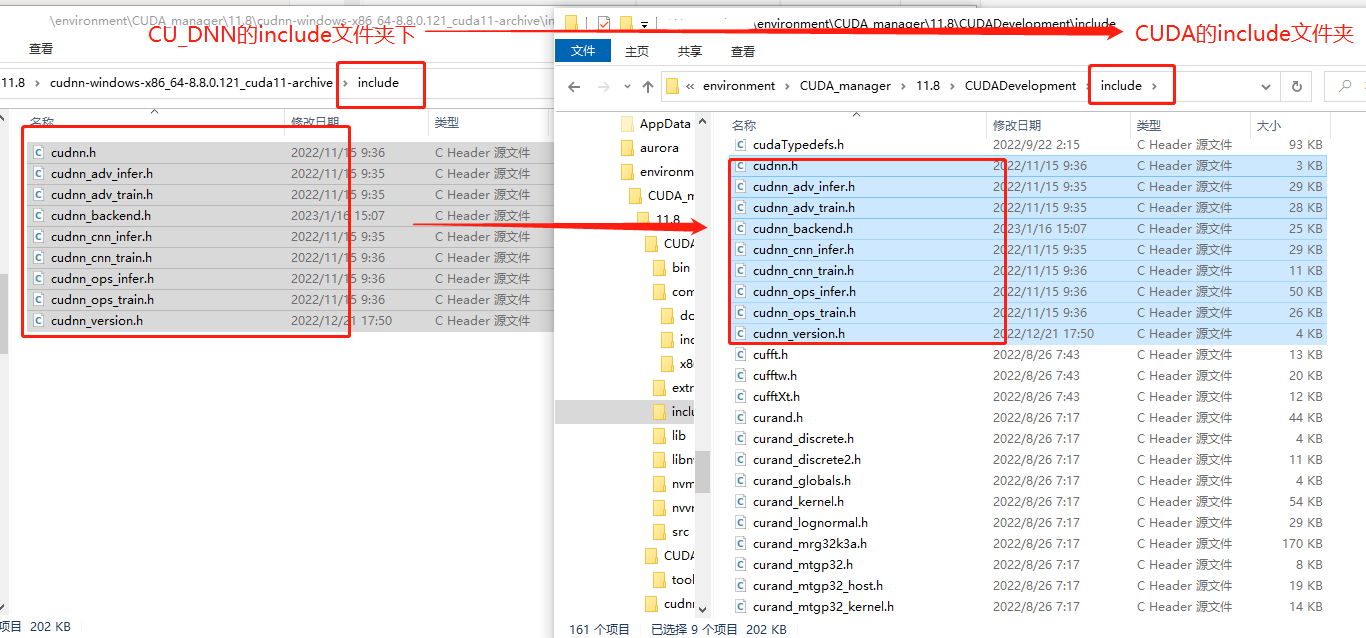Screen dimensions: 1366x638
Task: Click the up-one-level arrow in right window
Action: (x=648, y=87)
